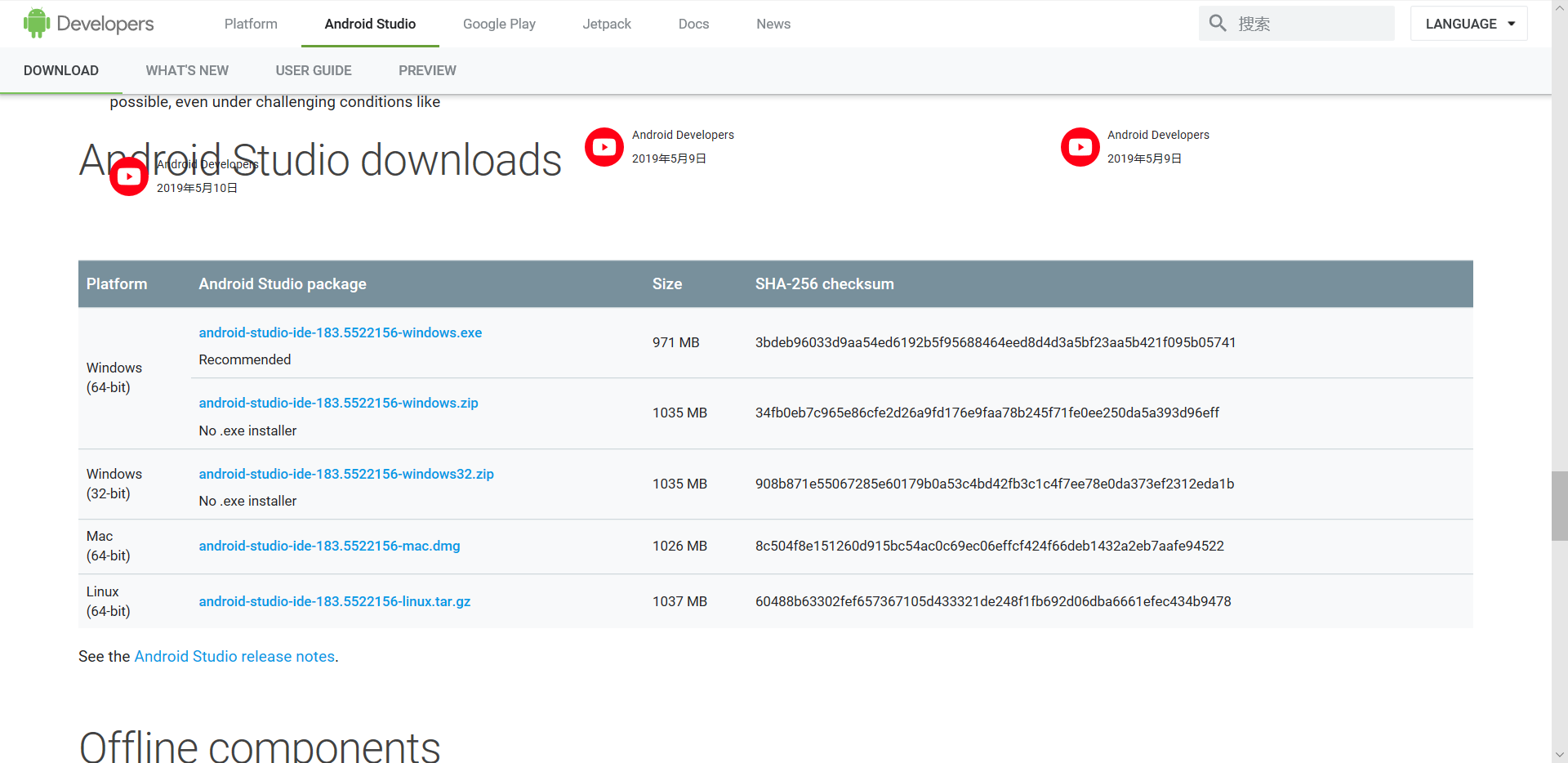The height and width of the screenshot is (763, 1568).
Task: Open the LANGUAGE dropdown
Action: click(1468, 24)
